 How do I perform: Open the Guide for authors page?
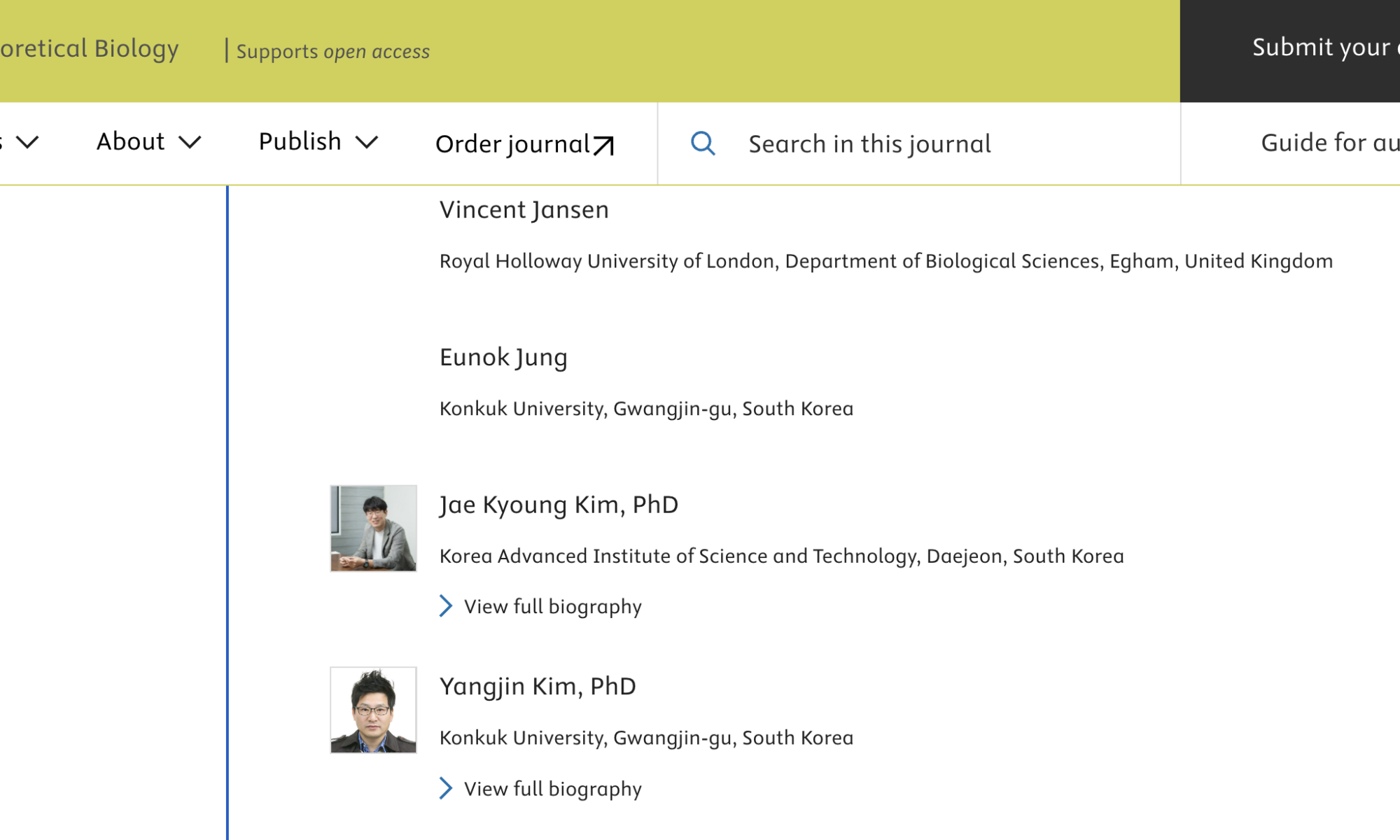pos(1328,142)
